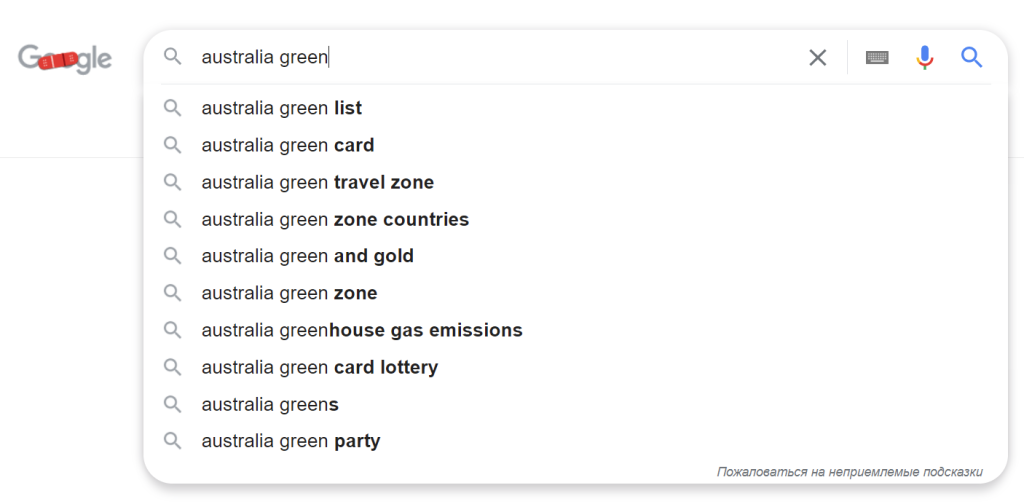The width and height of the screenshot is (1024, 504).
Task: Choose 'australia green zone countries' suggestion
Action: (x=575, y=219)
